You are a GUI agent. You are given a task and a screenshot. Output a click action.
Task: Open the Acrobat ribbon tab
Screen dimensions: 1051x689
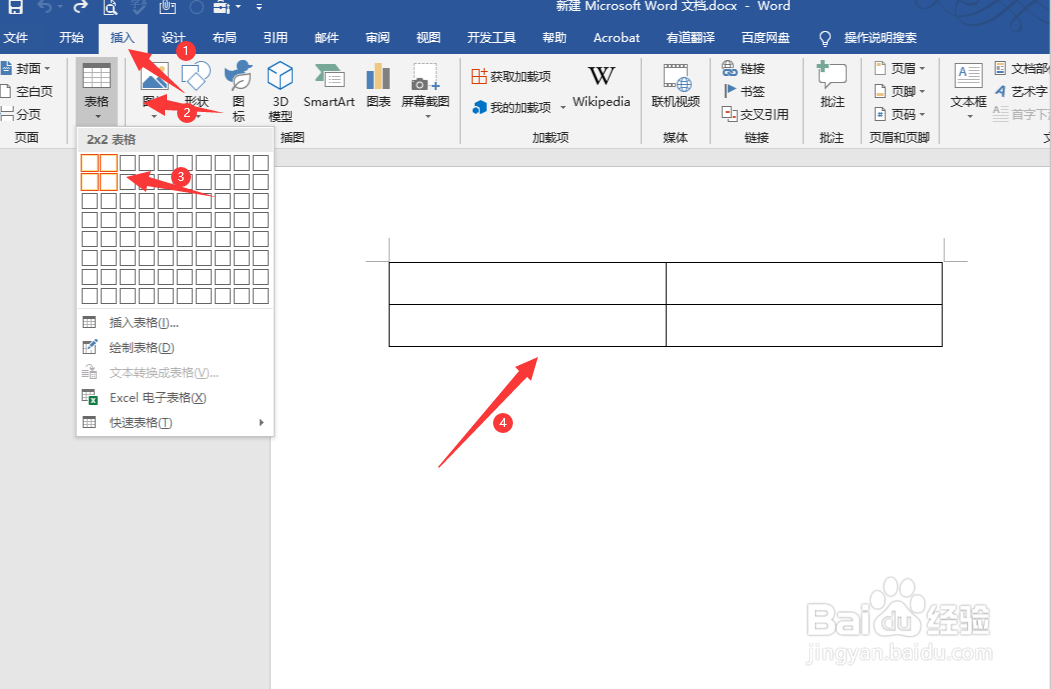(615, 37)
